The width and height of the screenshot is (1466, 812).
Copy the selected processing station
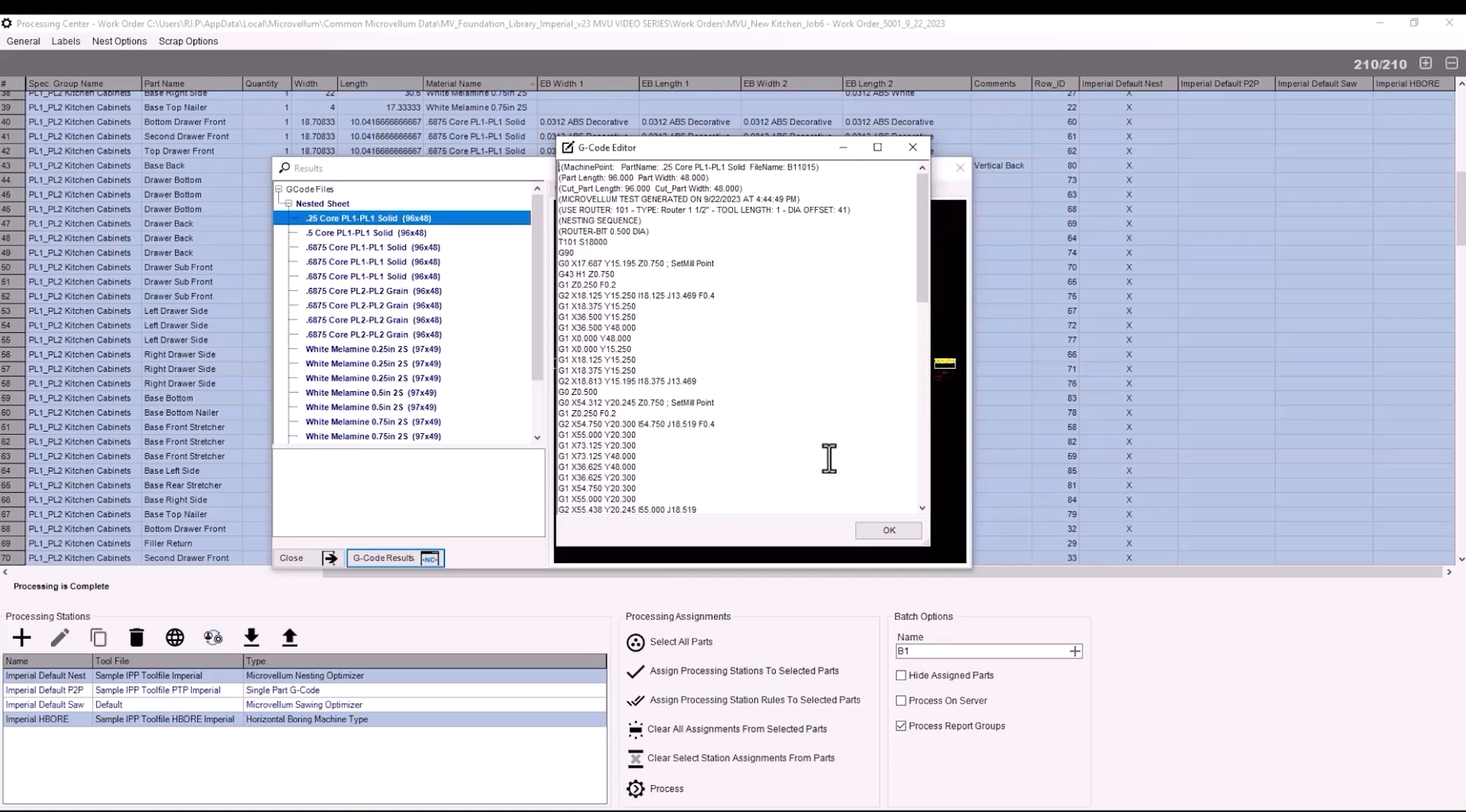click(x=99, y=637)
